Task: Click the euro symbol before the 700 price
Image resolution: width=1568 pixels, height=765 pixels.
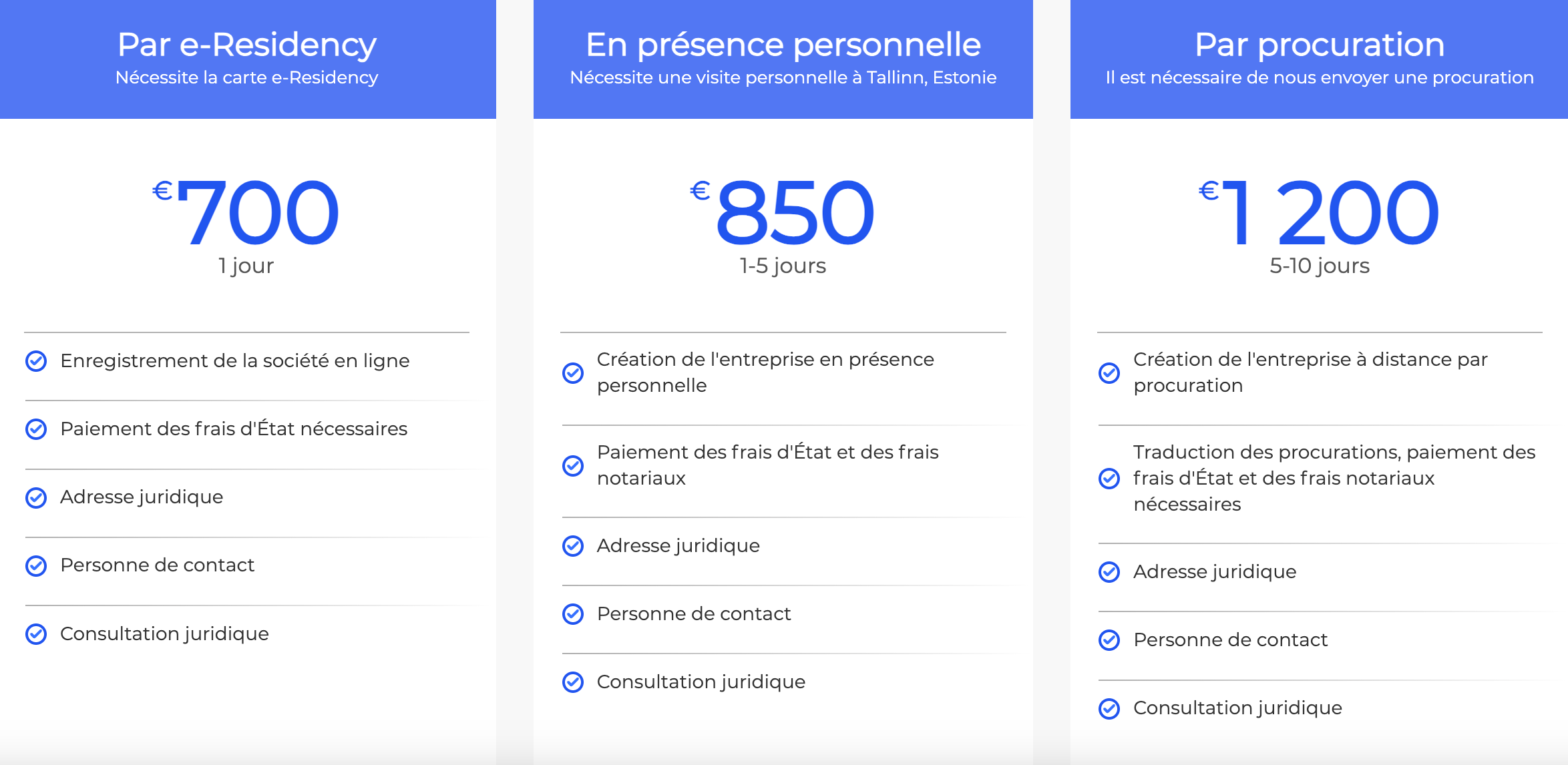Action: point(162,191)
